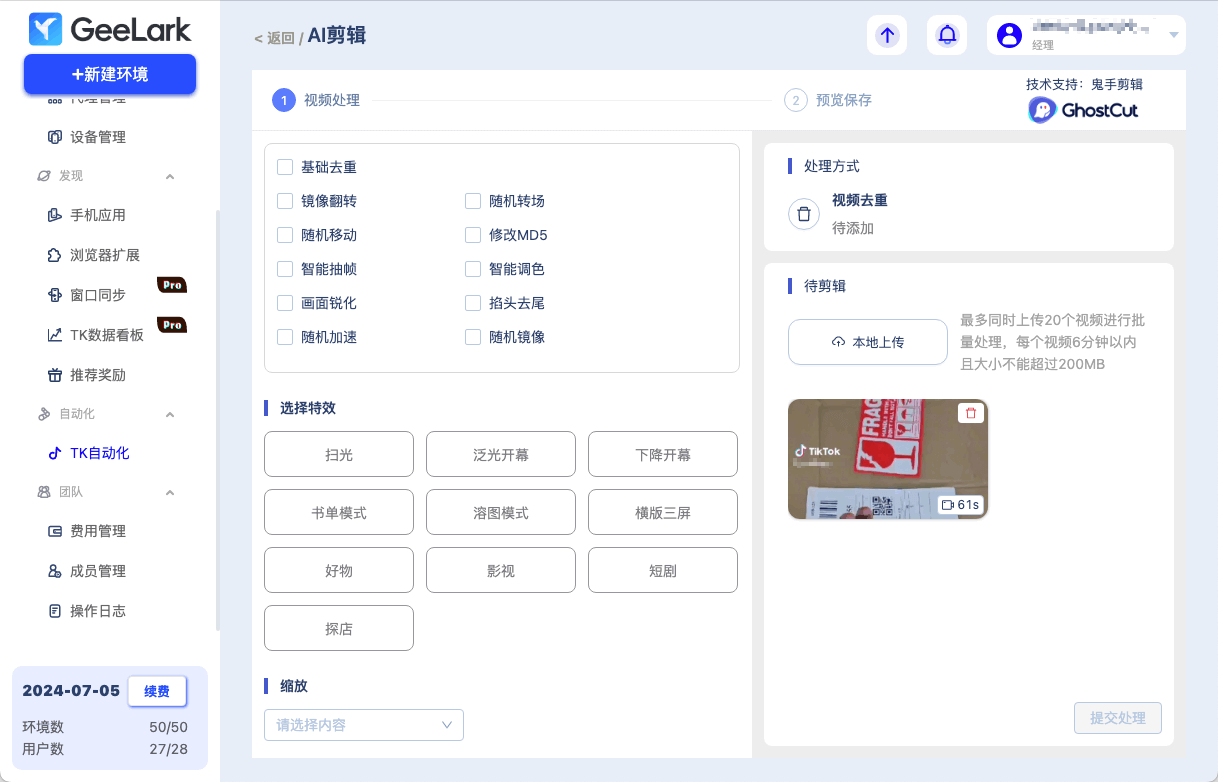Click the TikTok icon next to TK自动化

55,453
